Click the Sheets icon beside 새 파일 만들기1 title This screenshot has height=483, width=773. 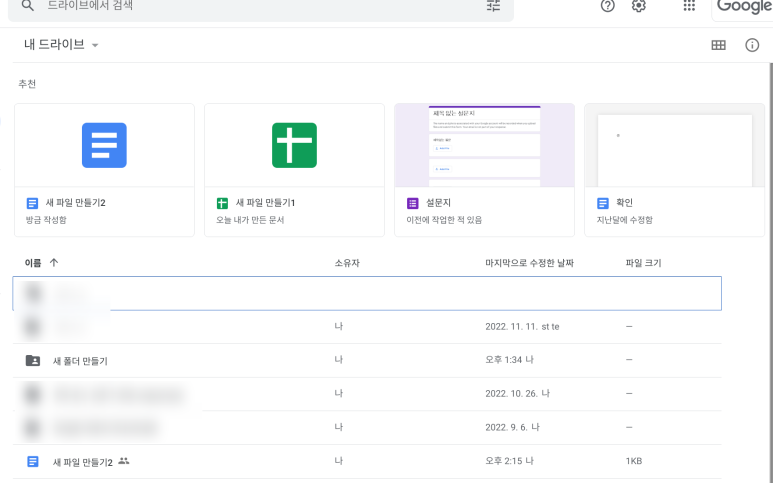[x=222, y=203]
